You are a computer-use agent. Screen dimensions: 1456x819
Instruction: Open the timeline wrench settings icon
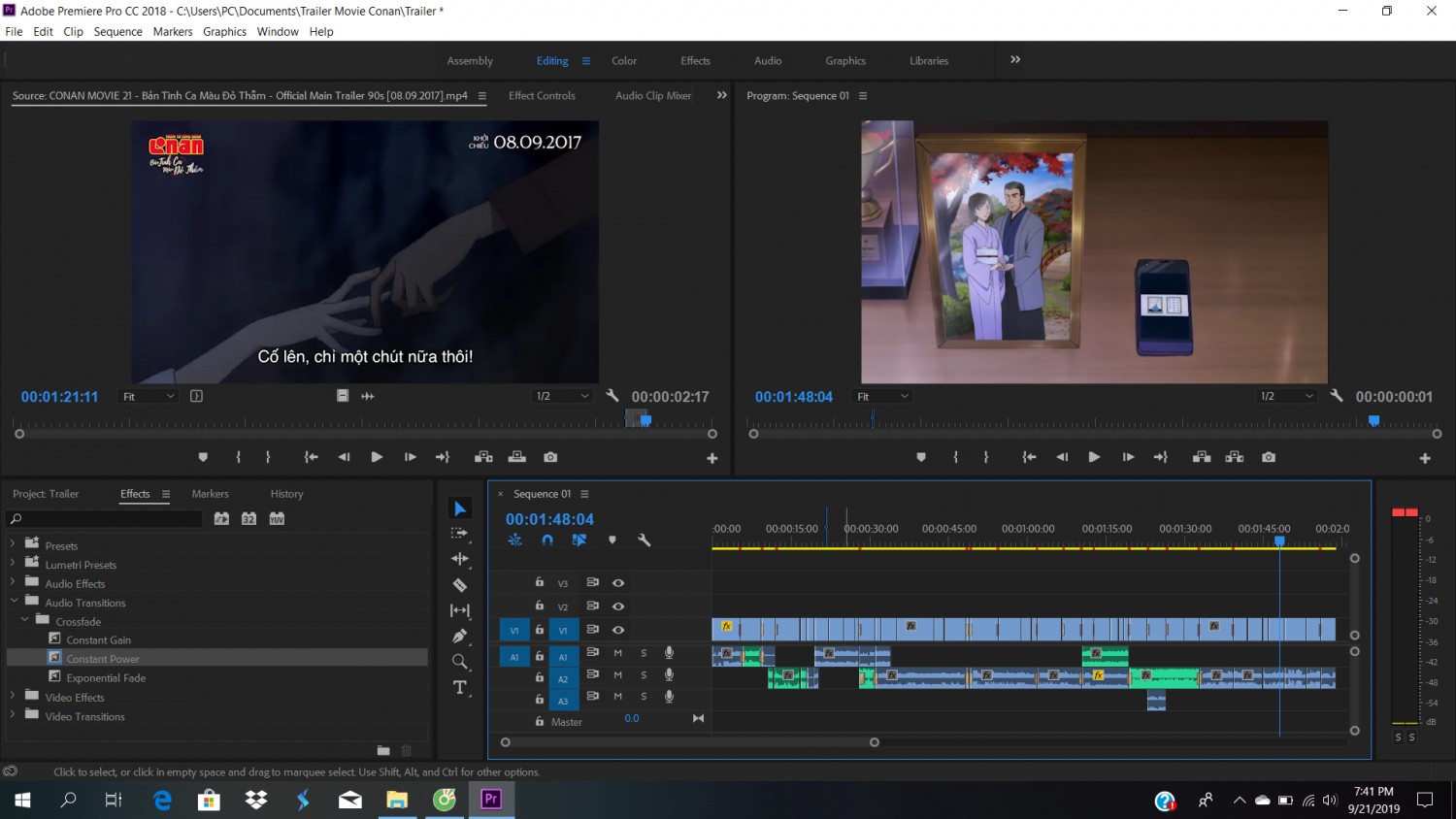tap(644, 541)
